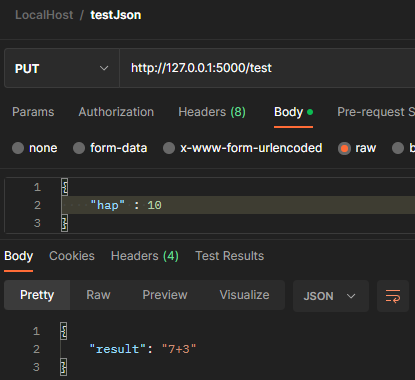The width and height of the screenshot is (415, 380).
Task: Select the form-data radio option
Action: pos(79,148)
